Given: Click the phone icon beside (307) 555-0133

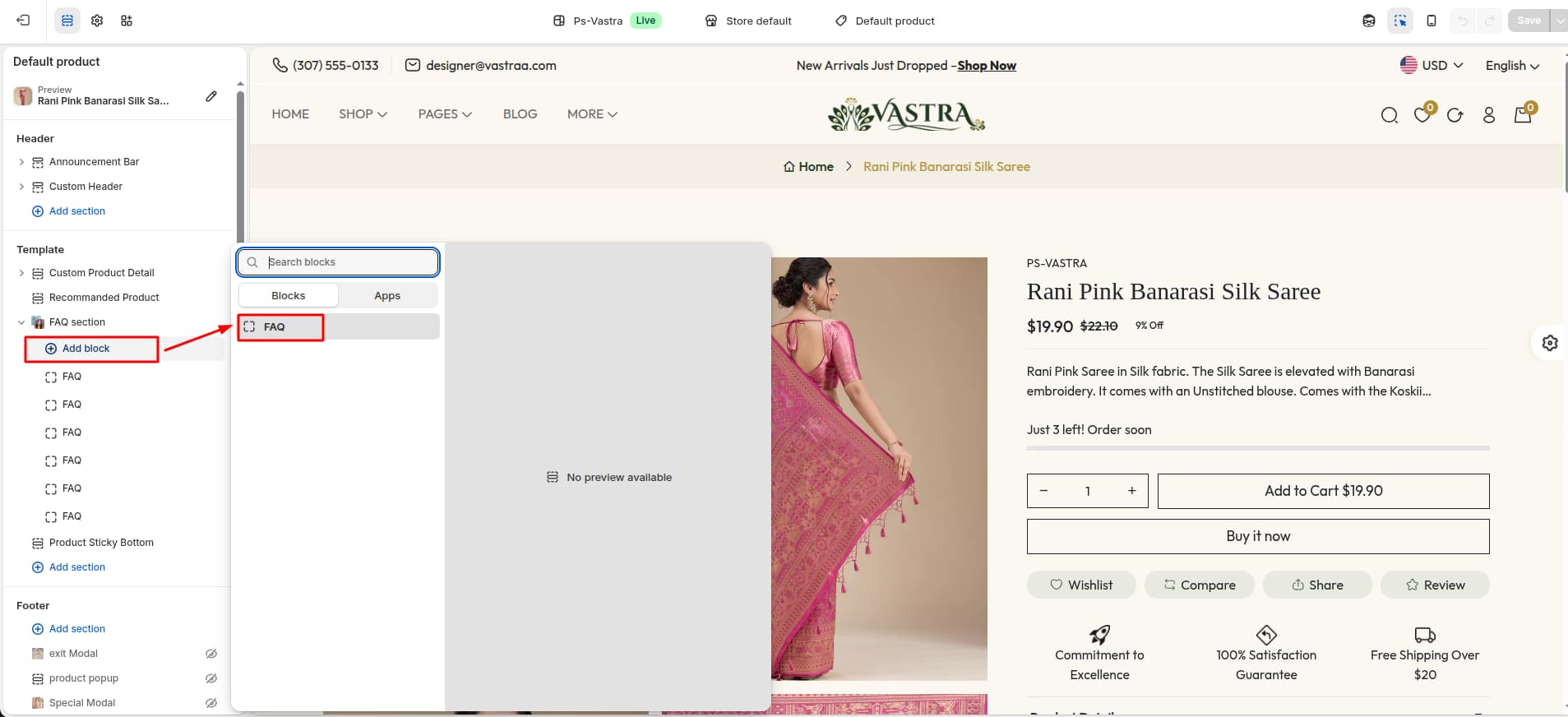Looking at the screenshot, I should [280, 65].
